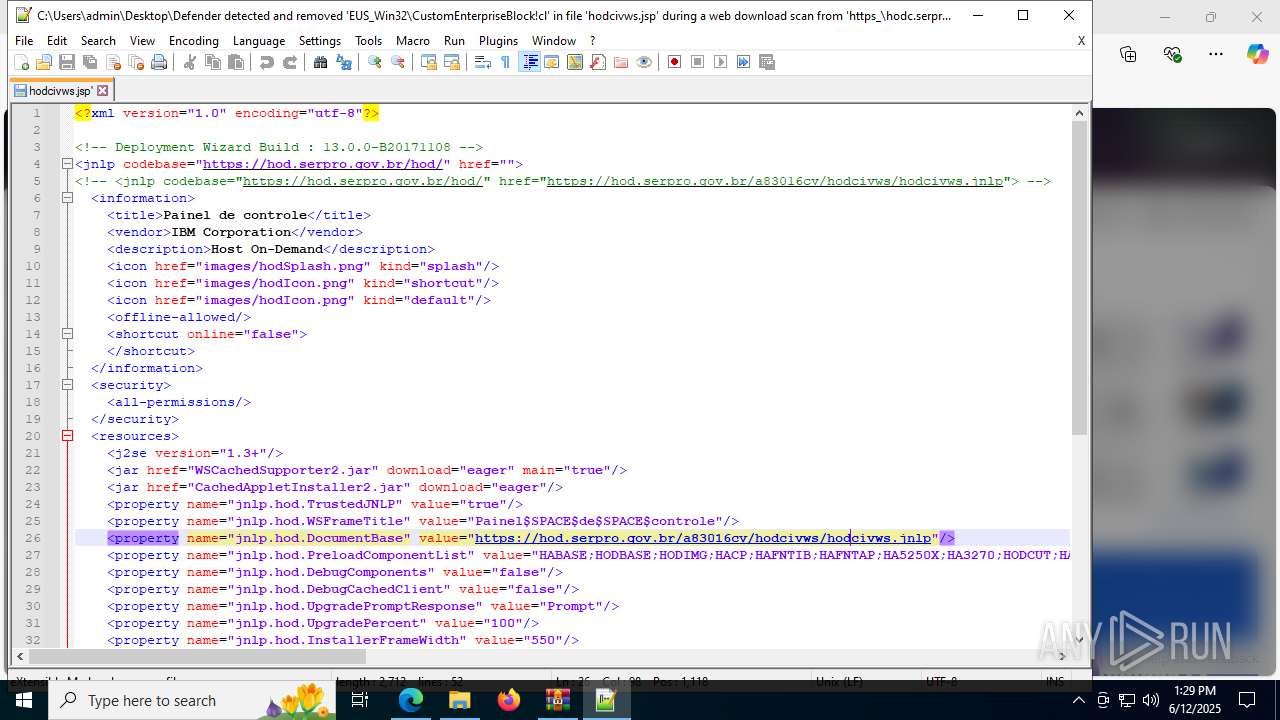1280x720 pixels.
Task: Toggle file monitoring eye icon
Action: click(x=644, y=62)
